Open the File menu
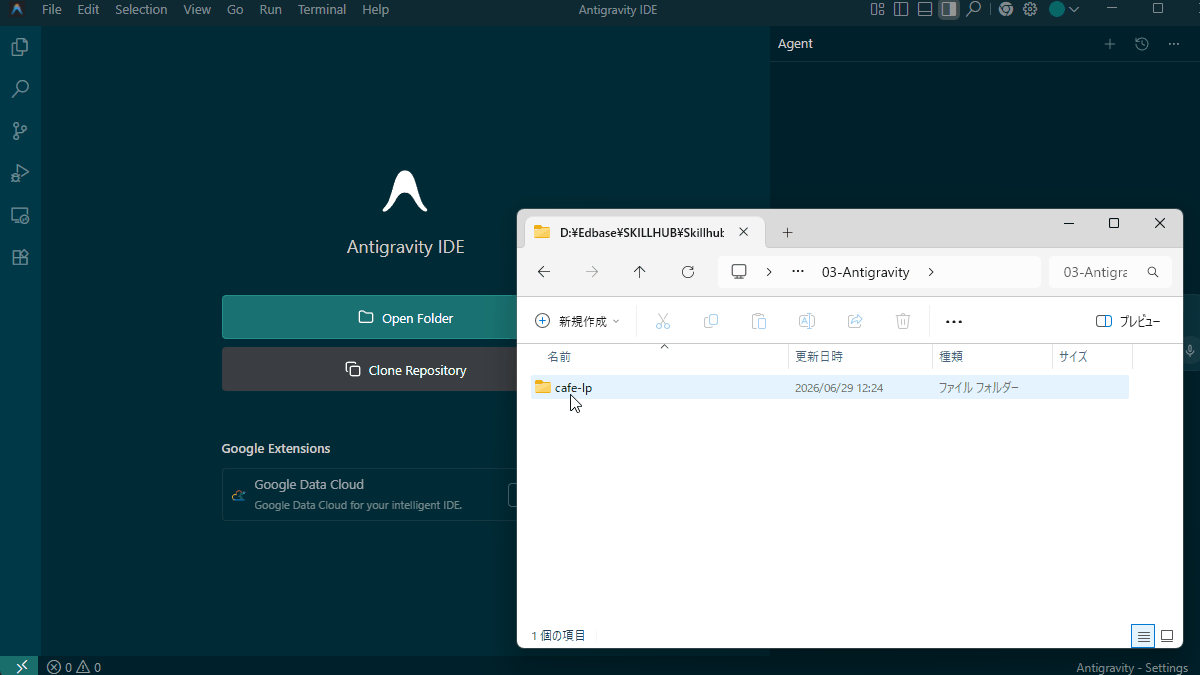This screenshot has width=1200, height=675. coord(52,9)
